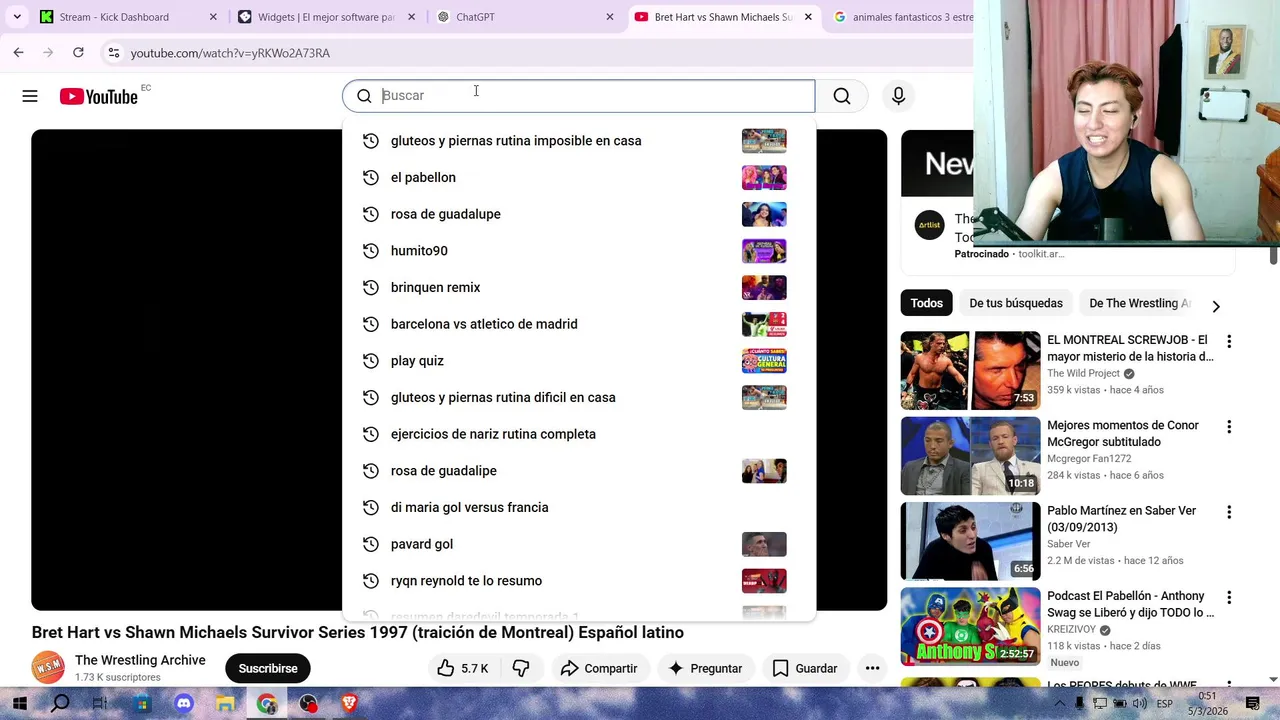Open Discord from the Windows taskbar
This screenshot has height=720, width=1280.
184,704
